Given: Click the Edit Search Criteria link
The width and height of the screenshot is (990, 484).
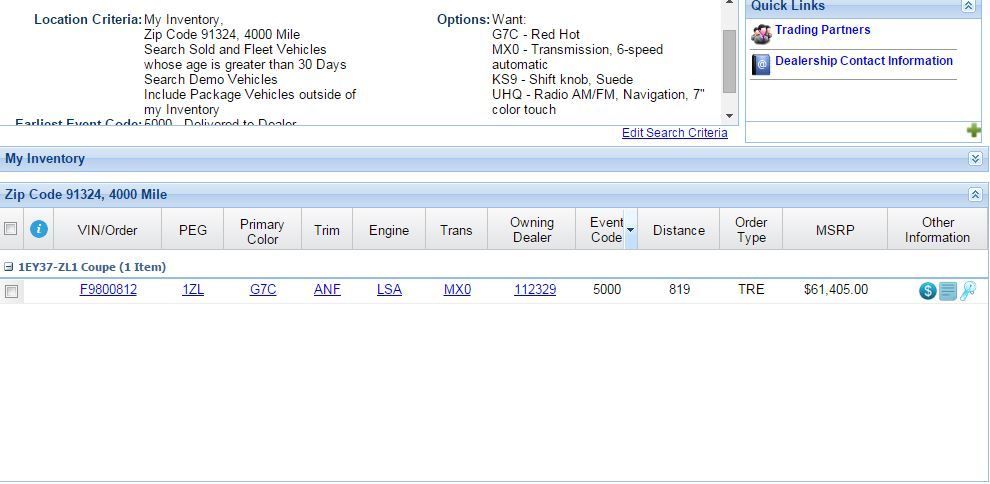Looking at the screenshot, I should click(x=674, y=133).
